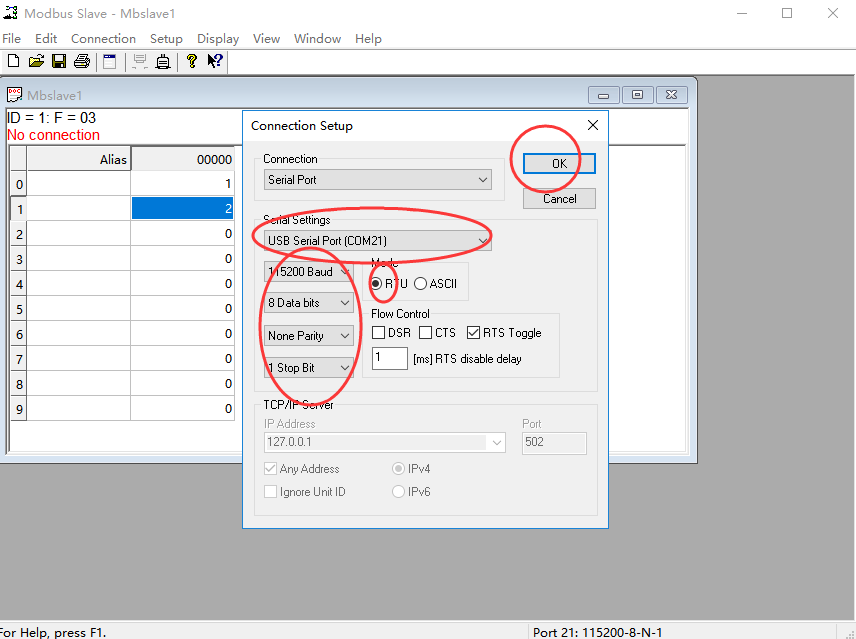Open the Setup menu
The height and width of the screenshot is (639, 856).
166,39
